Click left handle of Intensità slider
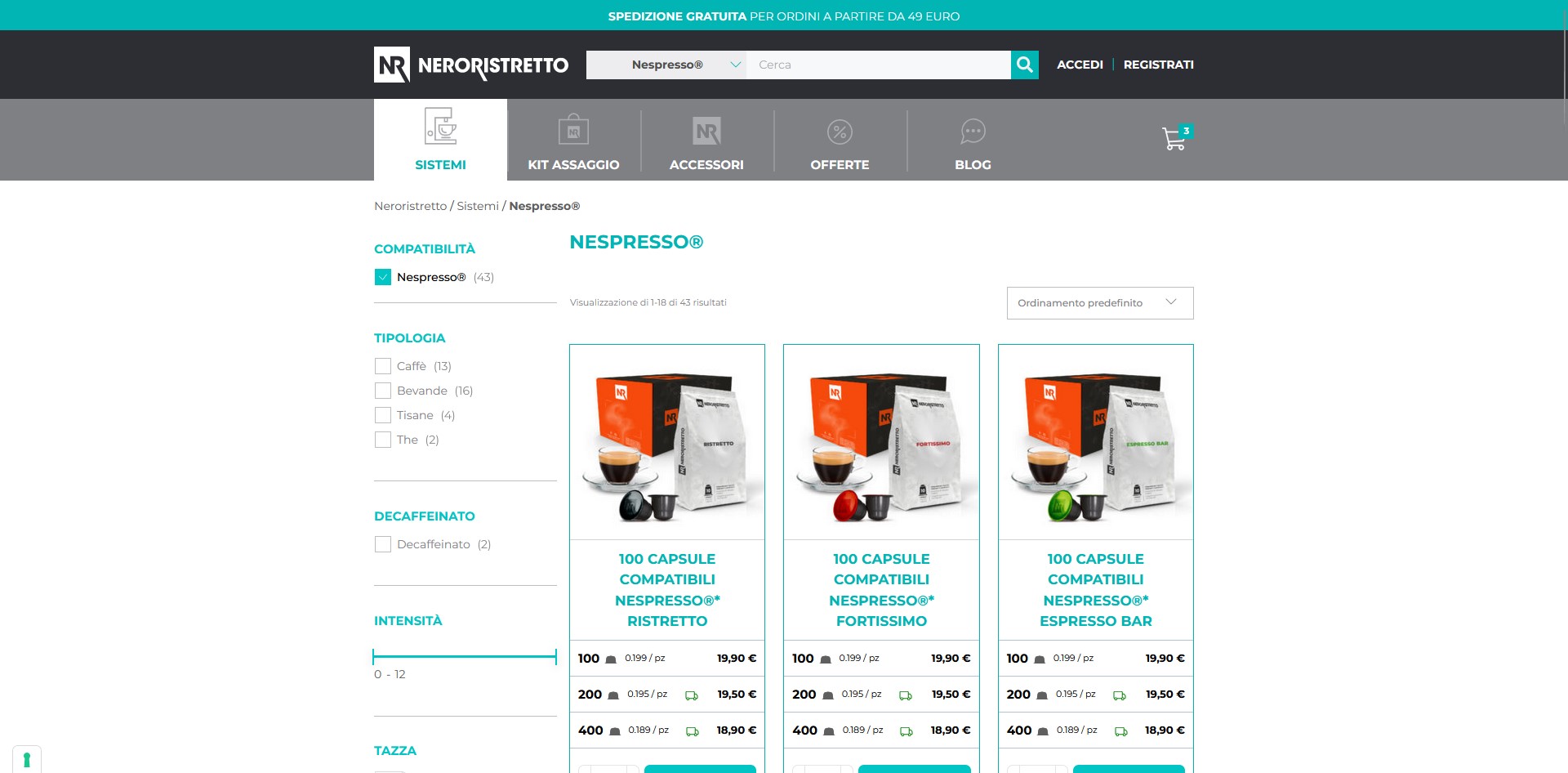 (374, 656)
